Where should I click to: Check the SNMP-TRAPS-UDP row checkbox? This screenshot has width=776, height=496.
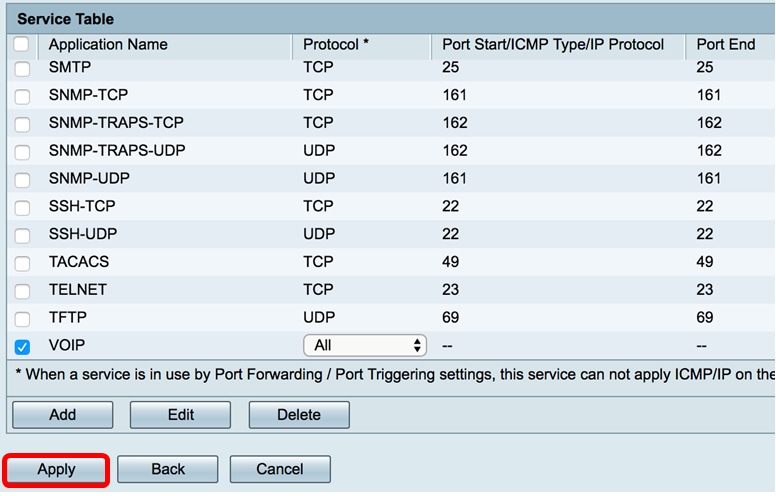22,152
